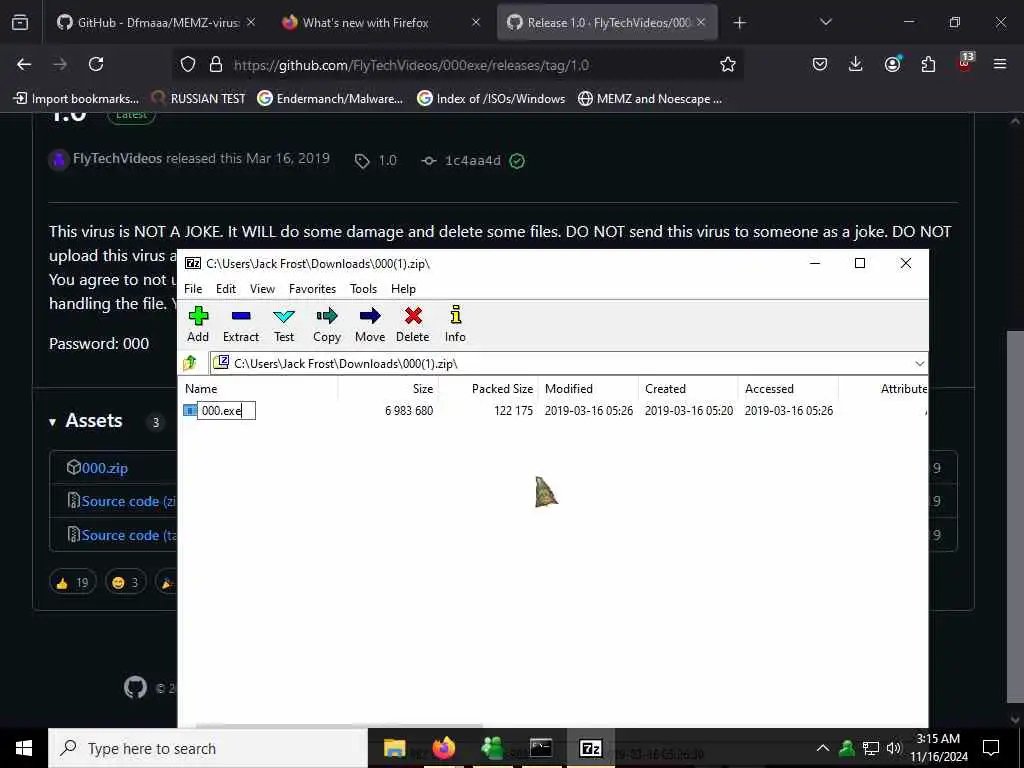This screenshot has width=1024, height=768.
Task: Click the Add button in 7-Zip toolbar
Action: pos(198,325)
